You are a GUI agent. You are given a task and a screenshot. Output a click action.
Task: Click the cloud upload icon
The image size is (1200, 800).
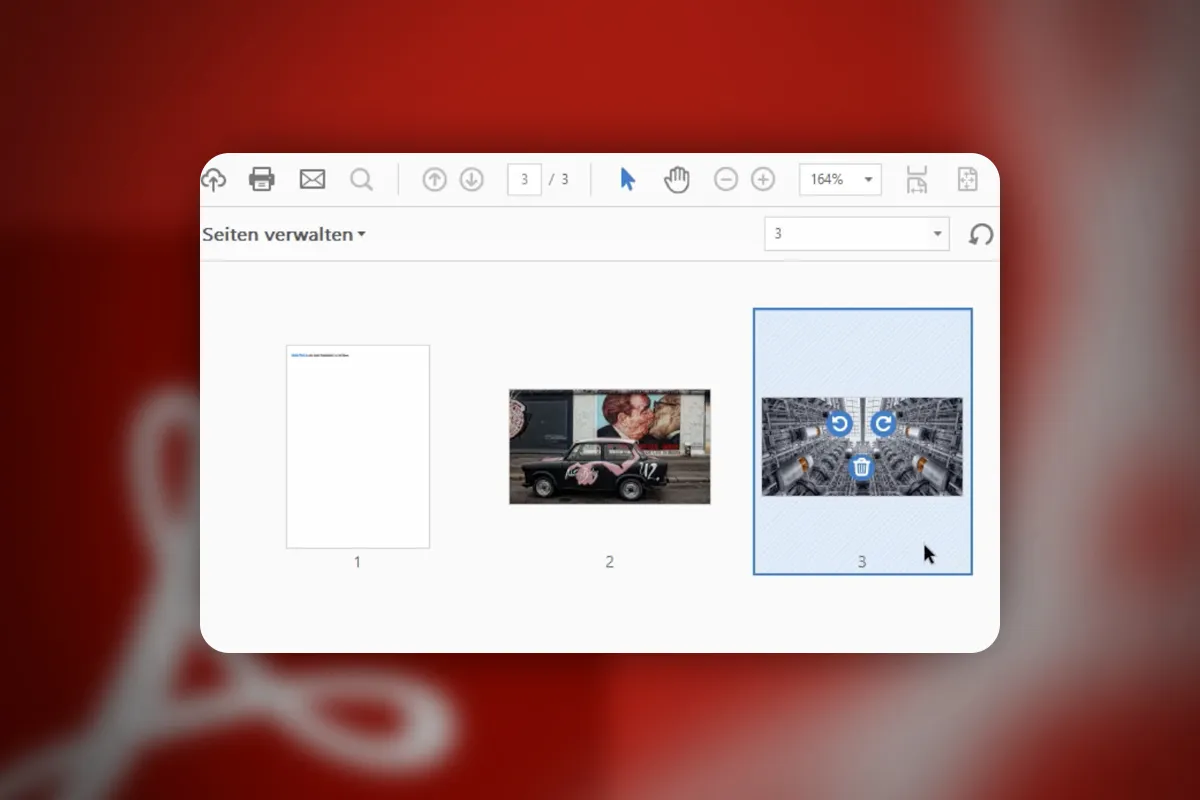tap(213, 180)
